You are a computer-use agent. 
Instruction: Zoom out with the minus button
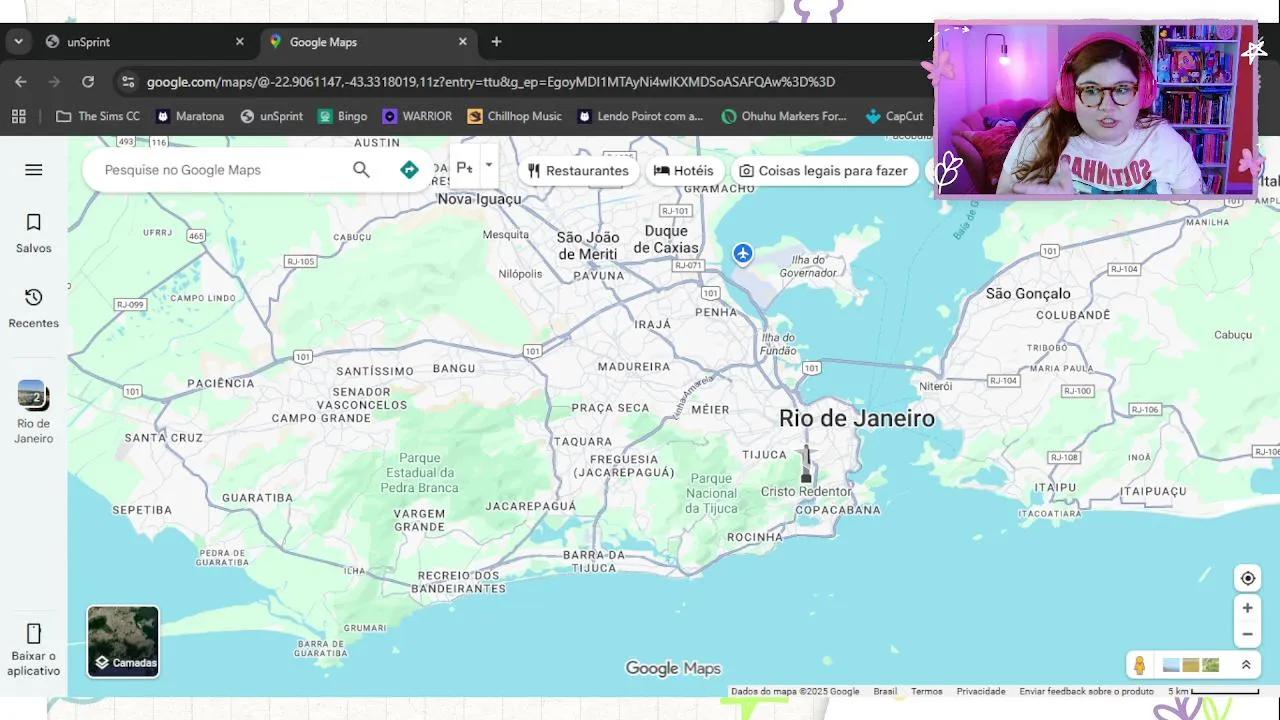pos(1248,634)
